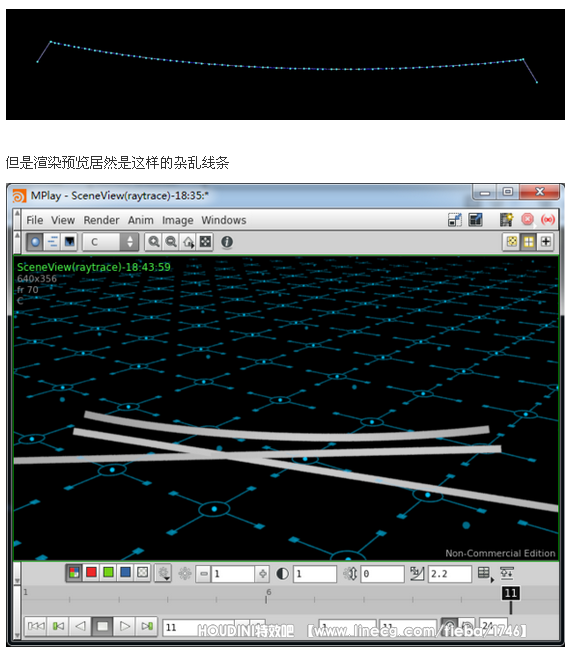
Task: Click the red stop render icon
Action: coord(527,219)
